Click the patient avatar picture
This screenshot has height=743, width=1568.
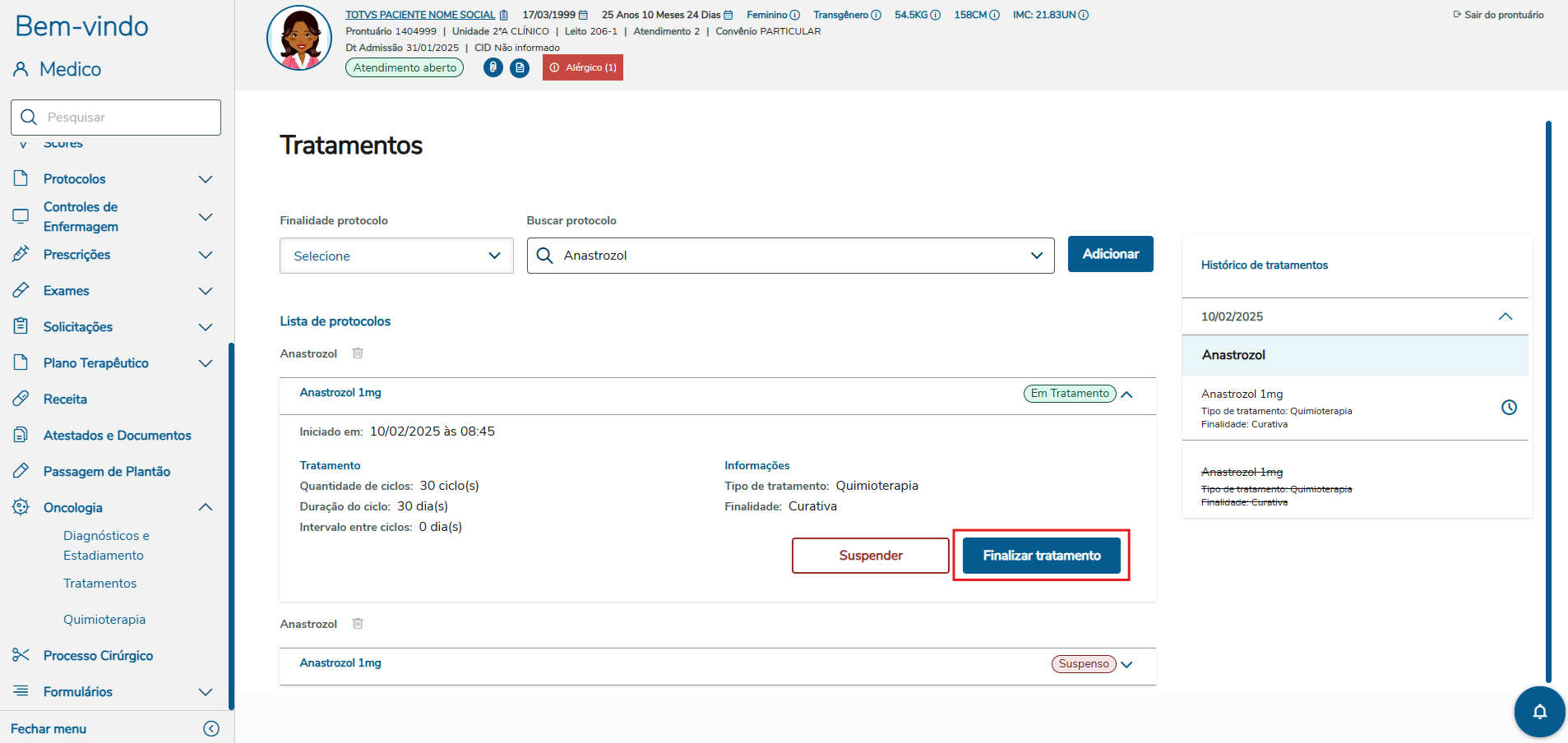(x=299, y=38)
